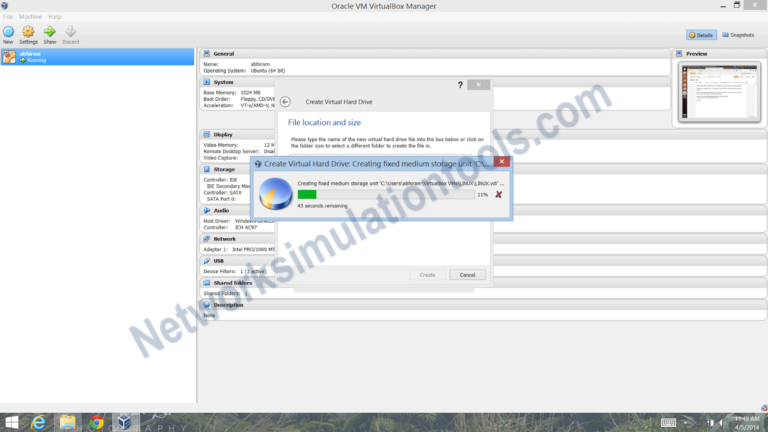Open the File menu

click(x=8, y=17)
